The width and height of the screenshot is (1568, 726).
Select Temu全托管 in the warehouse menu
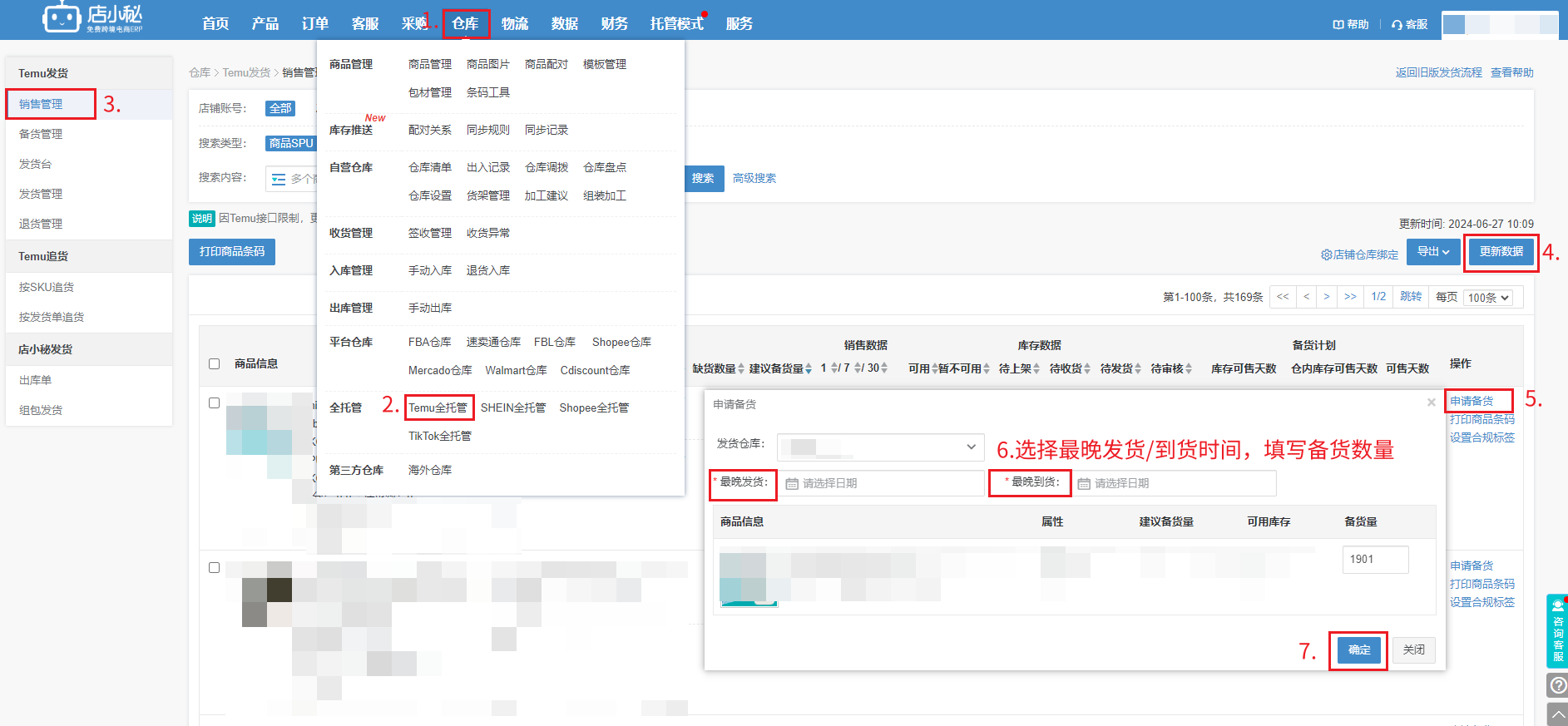coord(438,407)
